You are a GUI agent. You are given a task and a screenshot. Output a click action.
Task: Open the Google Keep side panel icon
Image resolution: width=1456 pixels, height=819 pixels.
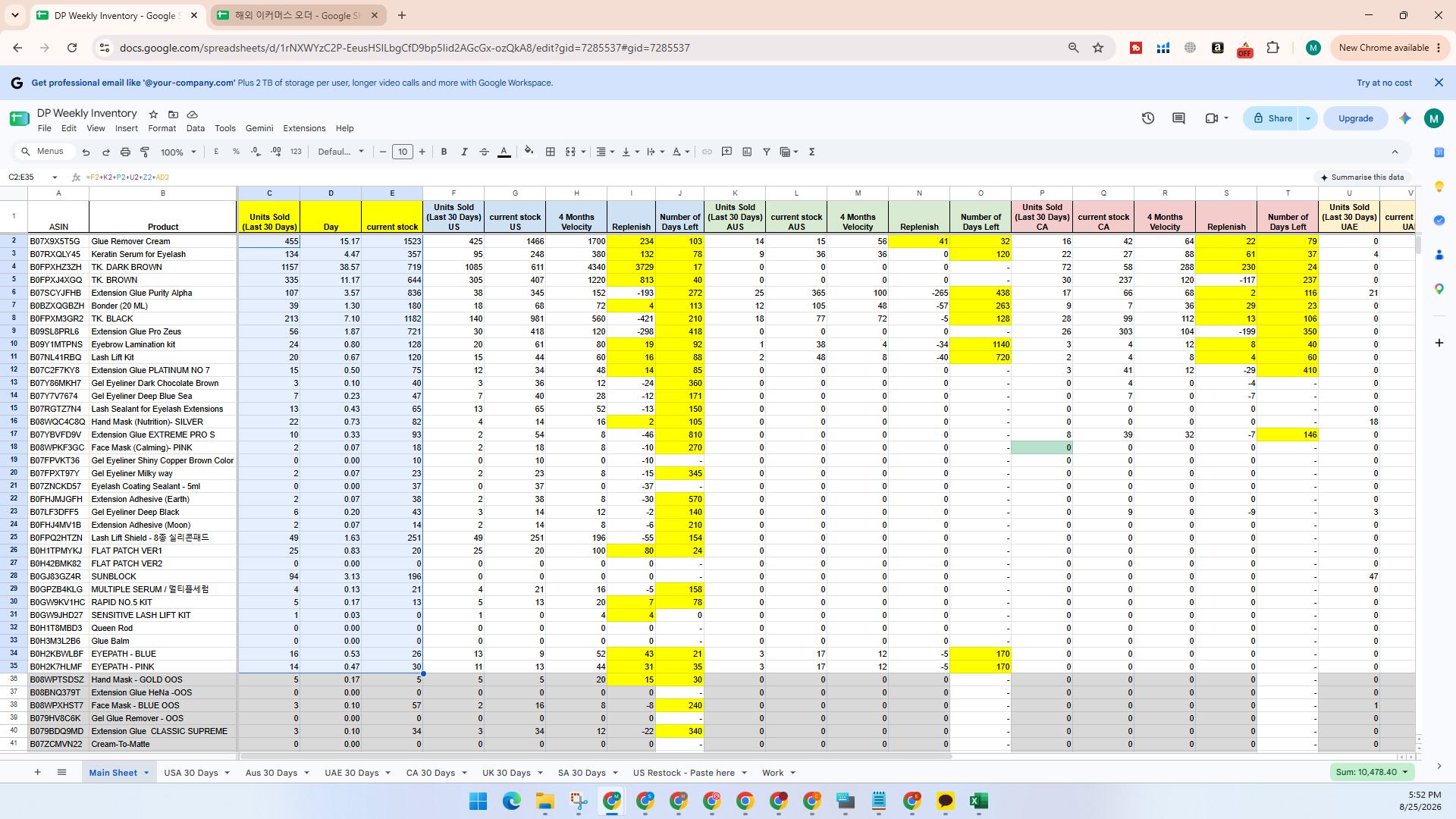point(1439,187)
